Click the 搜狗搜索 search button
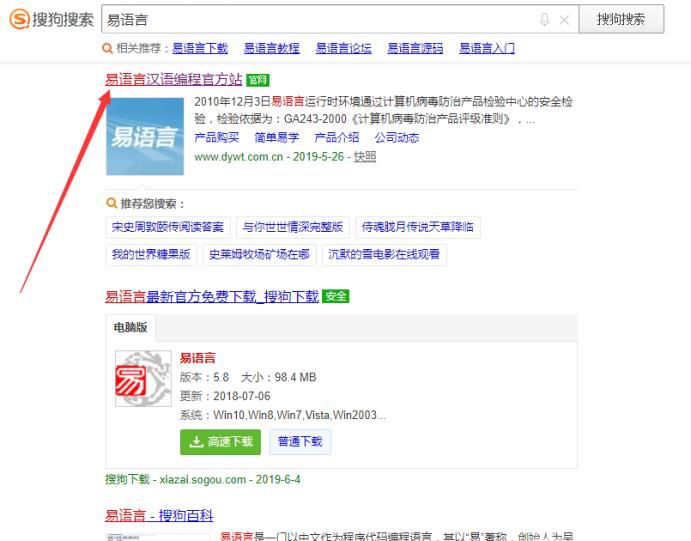 click(x=621, y=19)
